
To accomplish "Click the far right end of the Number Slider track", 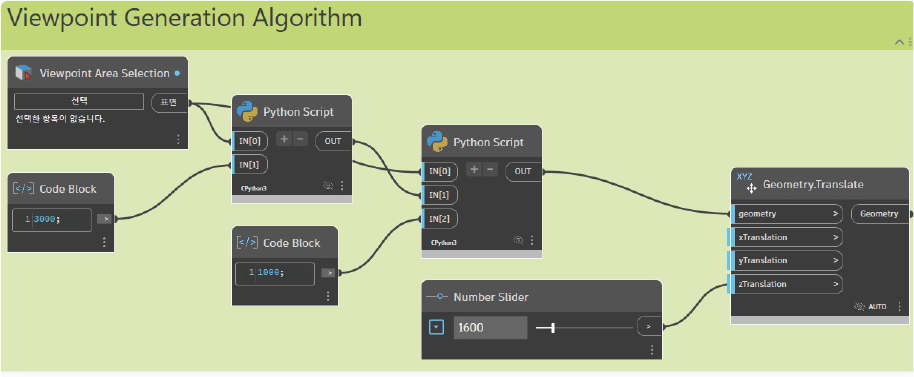I will 632,328.
